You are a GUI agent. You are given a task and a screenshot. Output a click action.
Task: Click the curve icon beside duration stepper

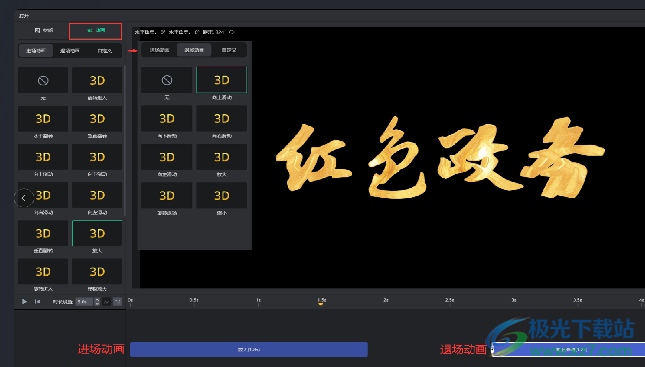coord(107,302)
